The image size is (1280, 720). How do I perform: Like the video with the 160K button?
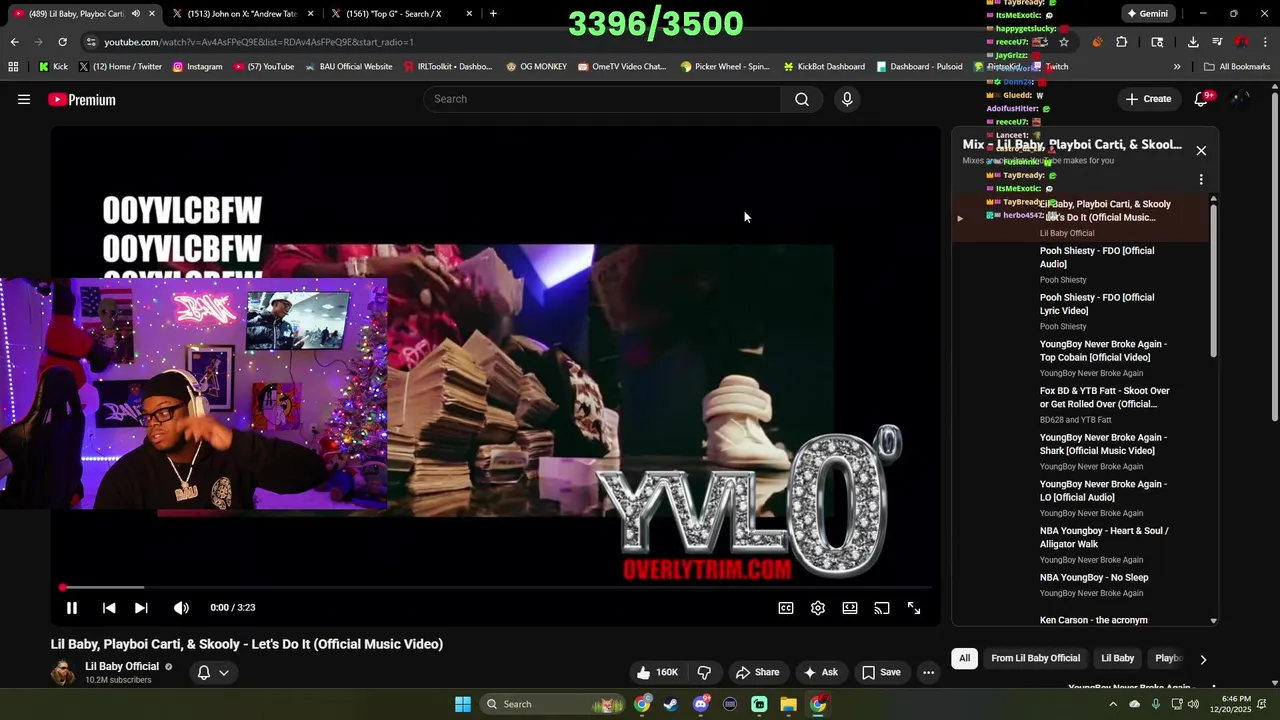pos(658,672)
